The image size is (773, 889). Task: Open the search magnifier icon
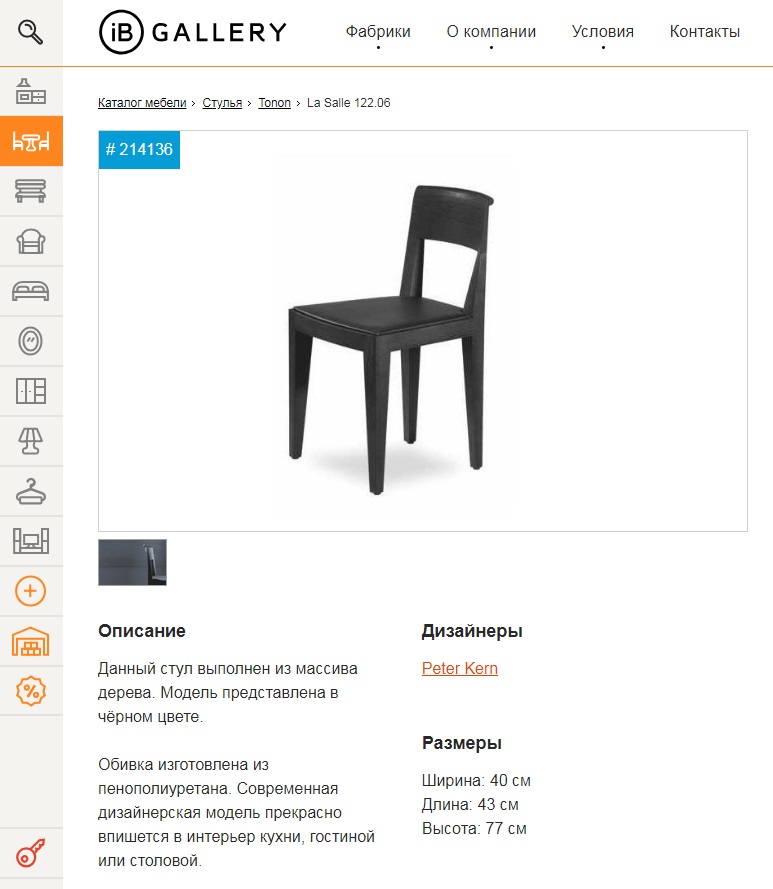[x=31, y=32]
